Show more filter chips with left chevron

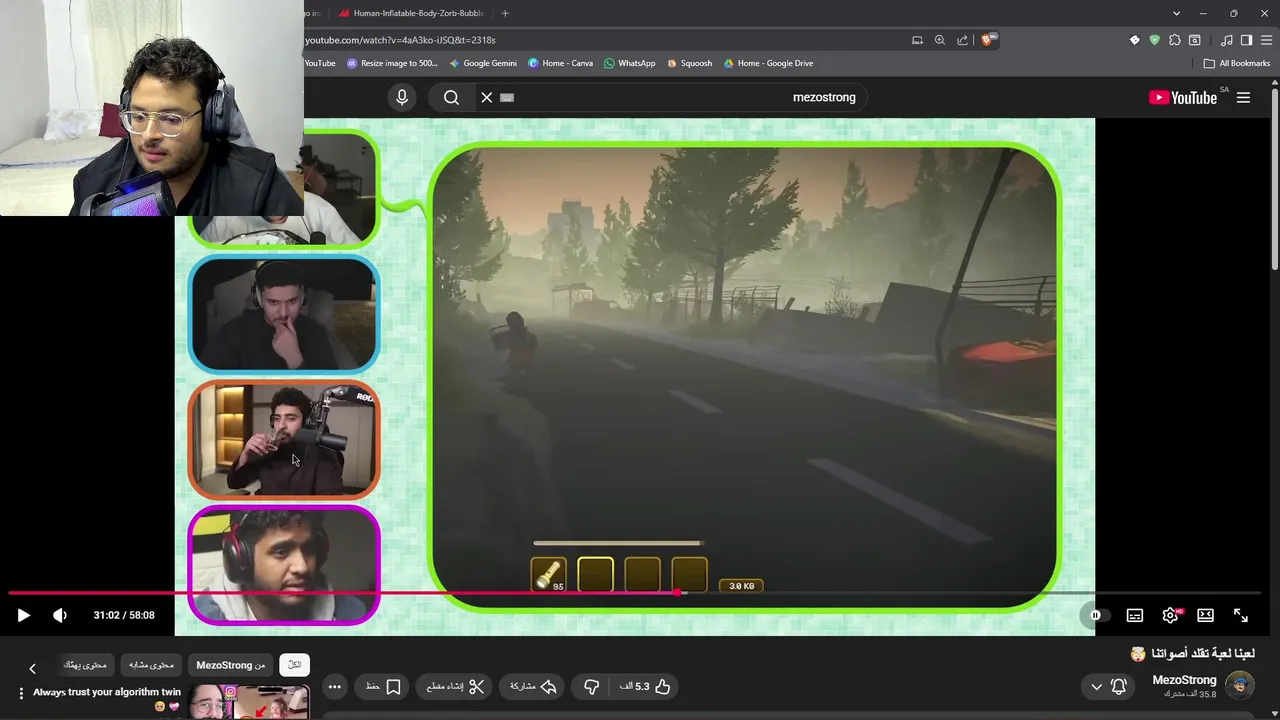click(32, 668)
